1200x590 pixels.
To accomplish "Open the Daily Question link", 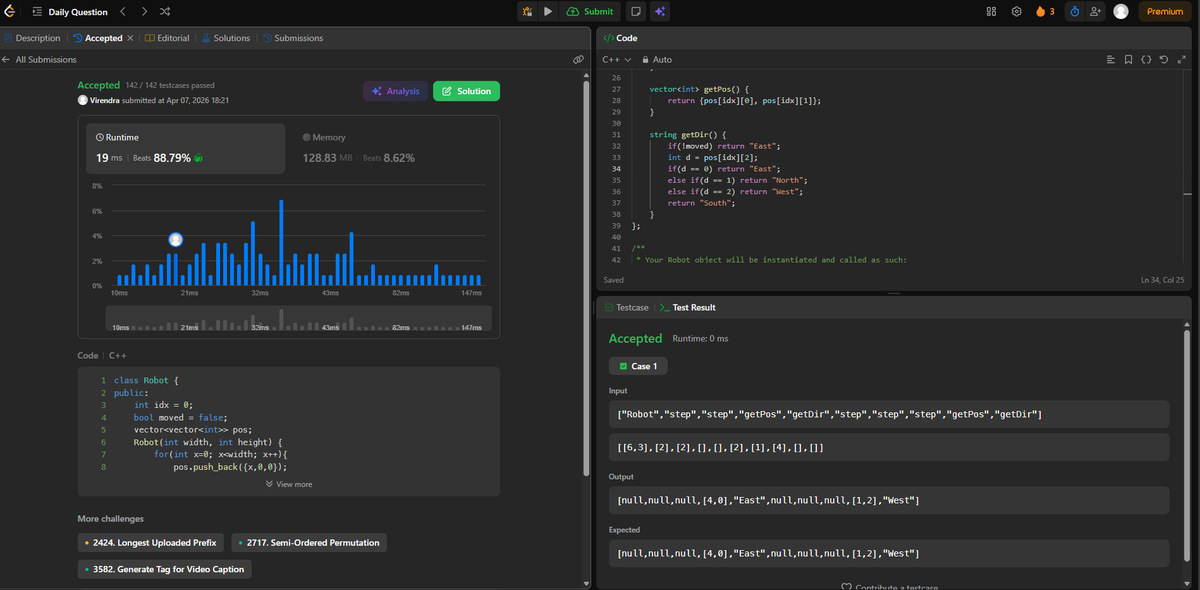I will click(x=78, y=12).
